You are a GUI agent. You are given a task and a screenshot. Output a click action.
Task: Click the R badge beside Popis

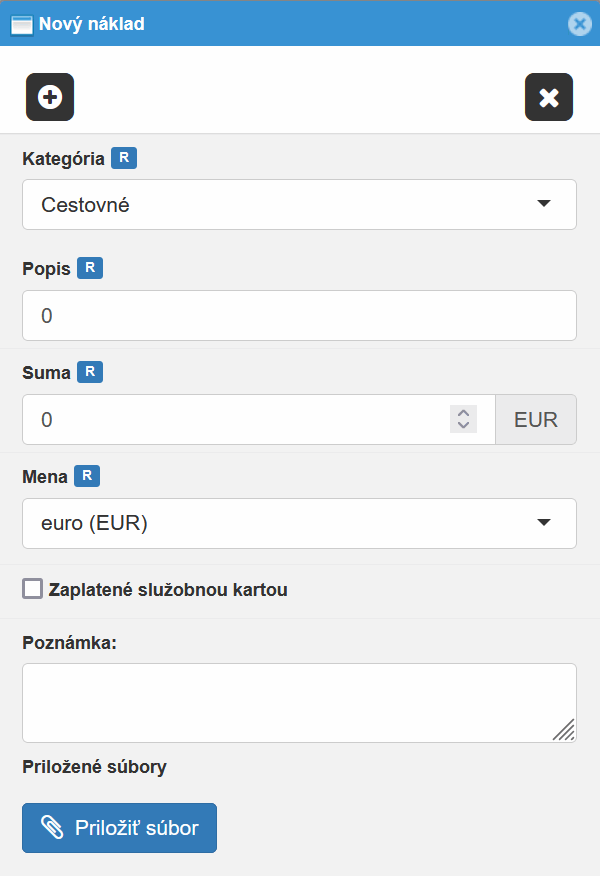coord(89,268)
